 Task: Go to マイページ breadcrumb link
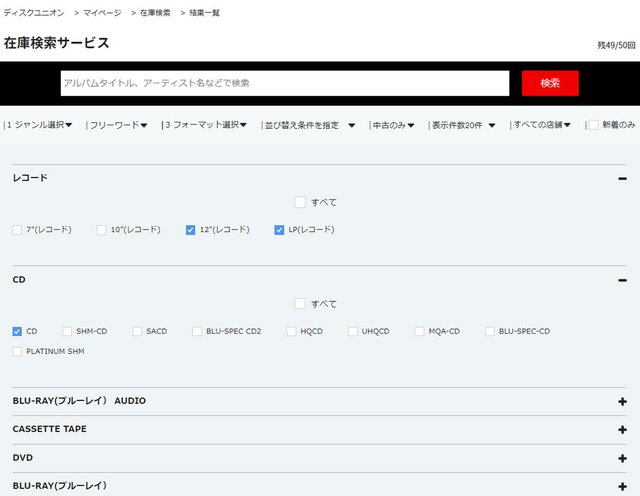coord(102,13)
